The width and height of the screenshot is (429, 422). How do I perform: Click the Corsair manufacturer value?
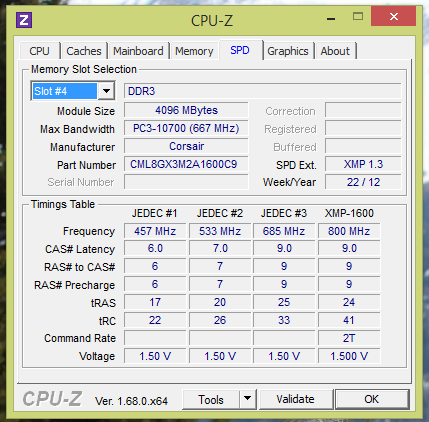point(186,146)
